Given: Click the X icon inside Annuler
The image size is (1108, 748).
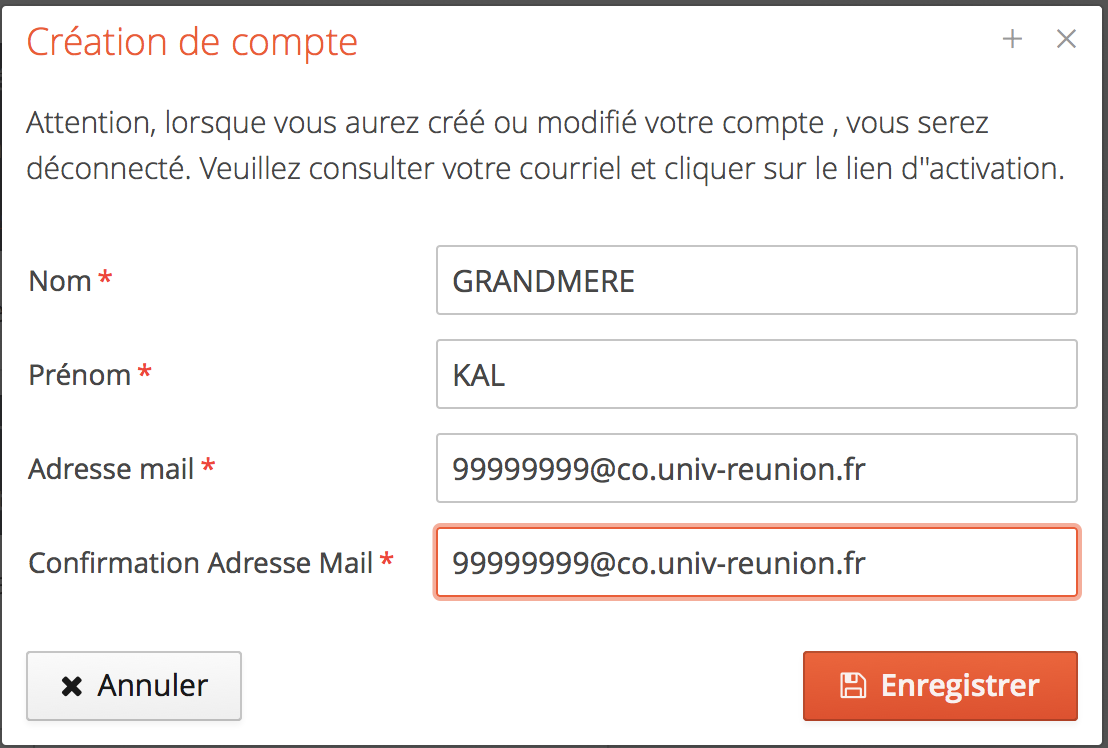Looking at the screenshot, I should point(72,686).
